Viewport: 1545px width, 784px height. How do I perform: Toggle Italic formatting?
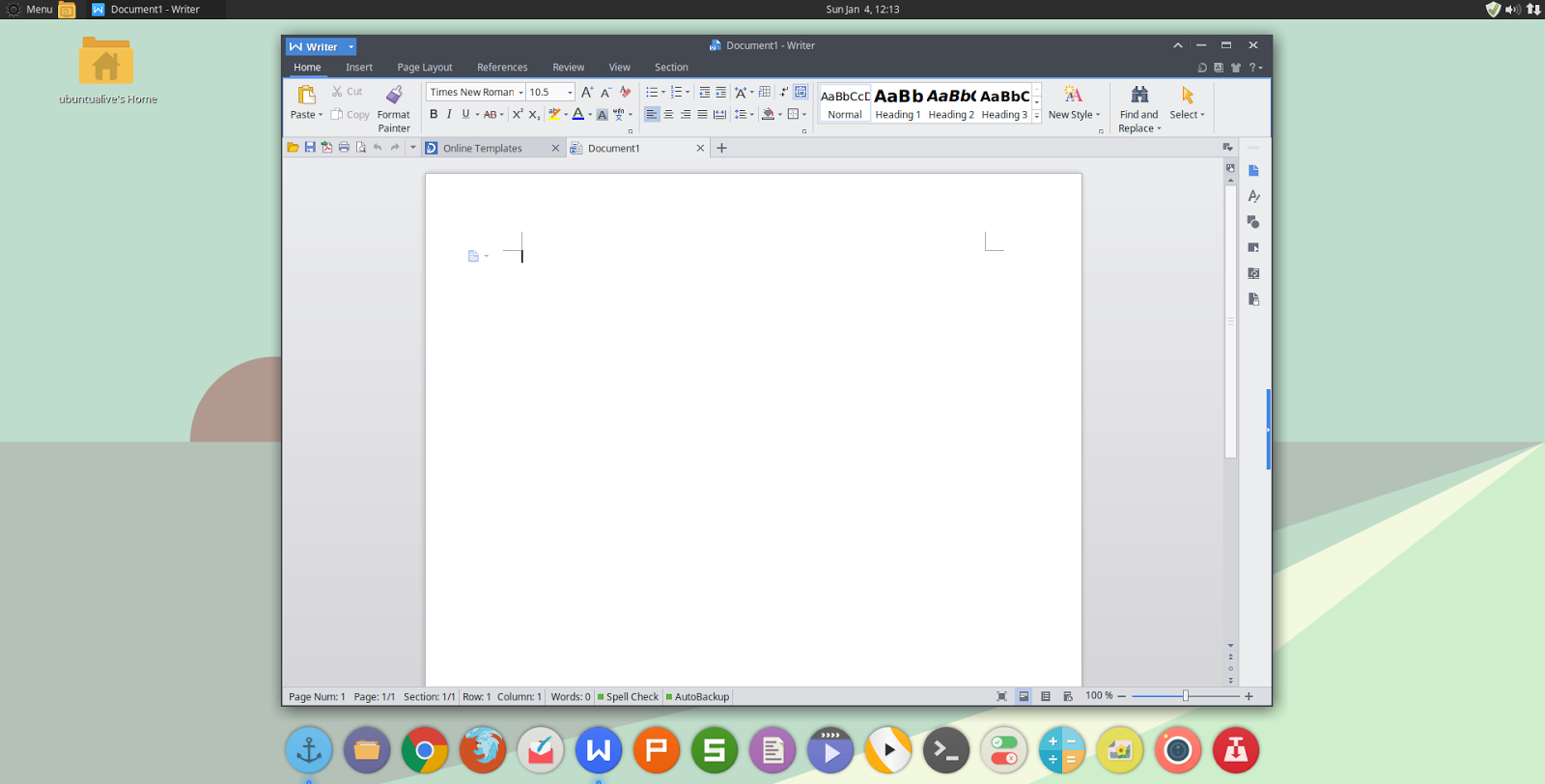click(x=449, y=114)
